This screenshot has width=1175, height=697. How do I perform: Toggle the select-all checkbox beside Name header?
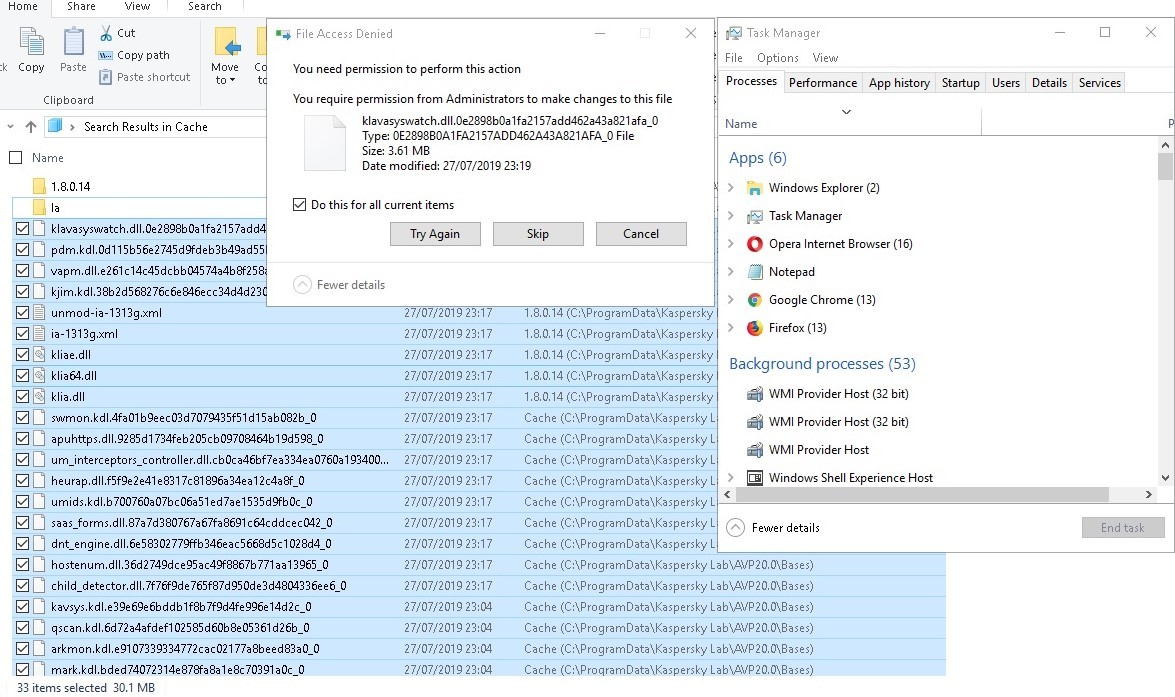pos(15,158)
